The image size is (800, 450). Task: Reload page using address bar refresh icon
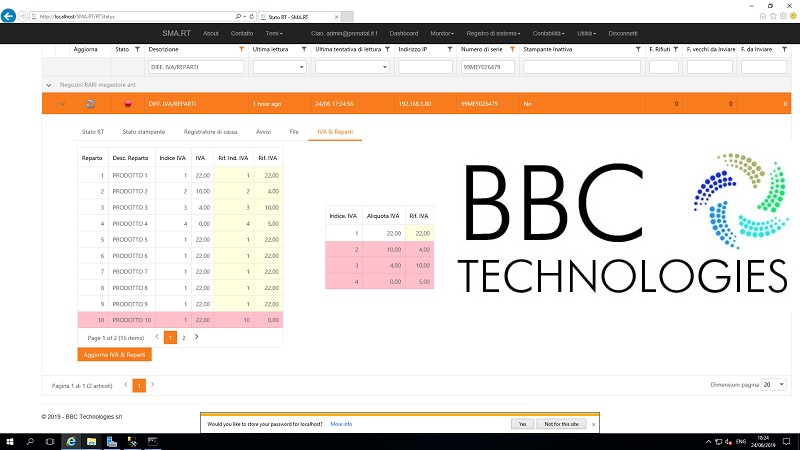pos(252,16)
